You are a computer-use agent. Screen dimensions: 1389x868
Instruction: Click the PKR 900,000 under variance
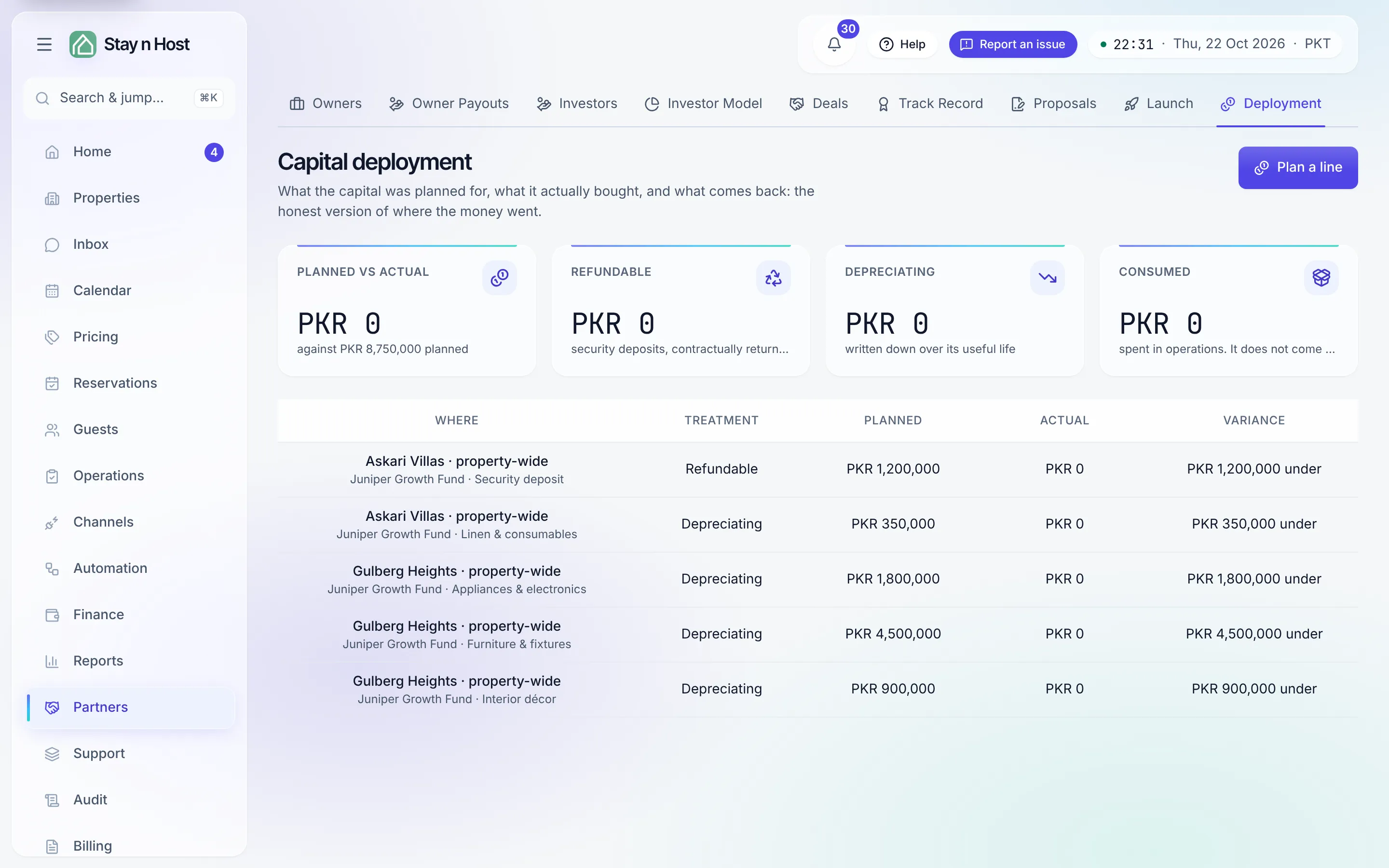[1253, 689]
